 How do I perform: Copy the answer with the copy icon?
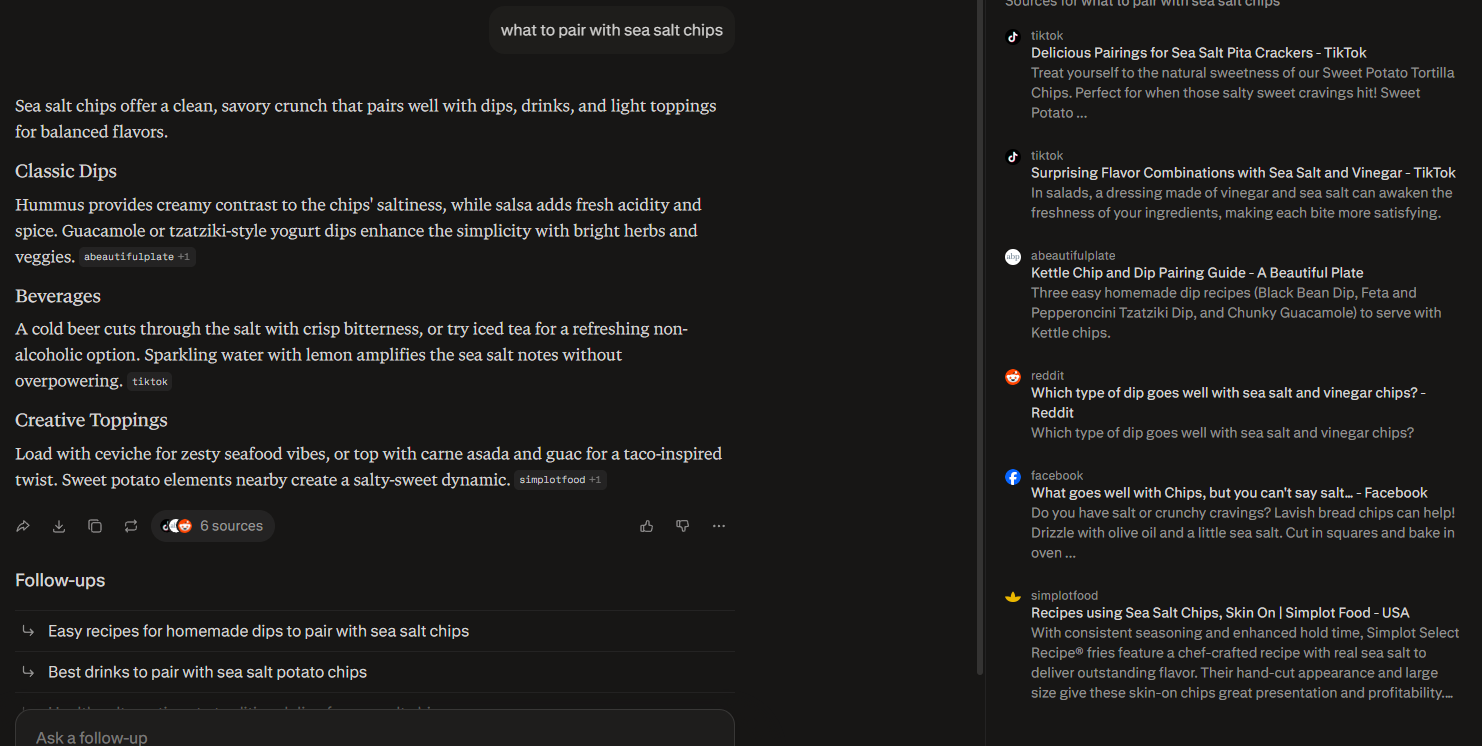[95, 526]
